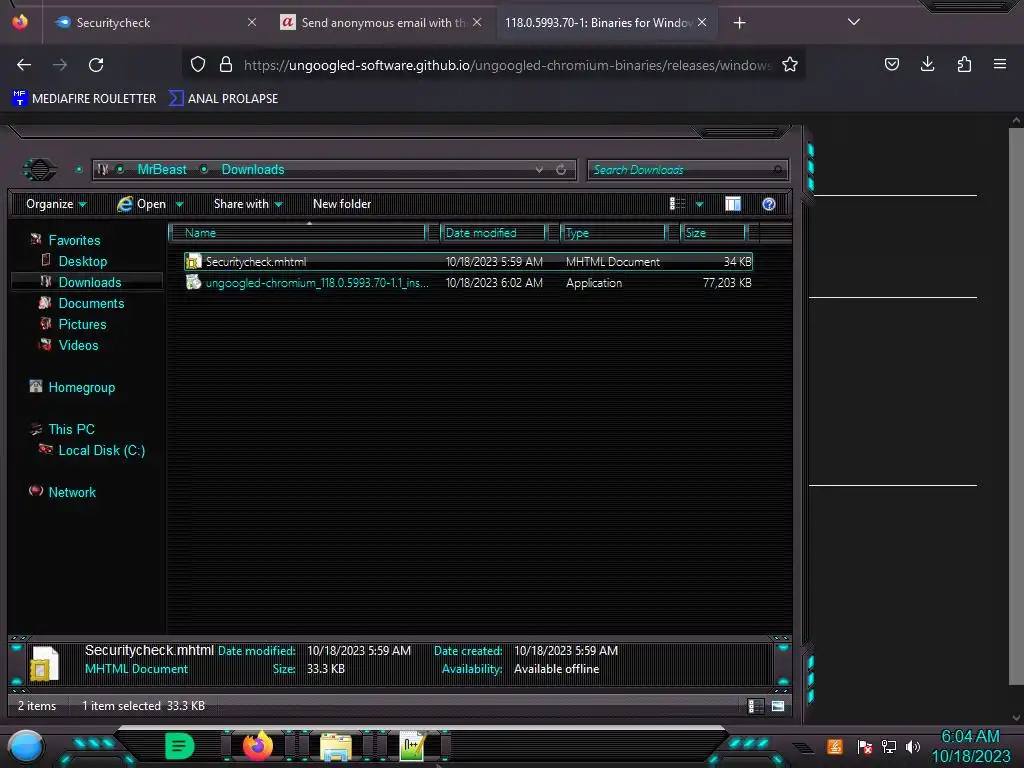Select Downloads in the address breadcrumb
The width and height of the screenshot is (1024, 768).
(x=253, y=170)
